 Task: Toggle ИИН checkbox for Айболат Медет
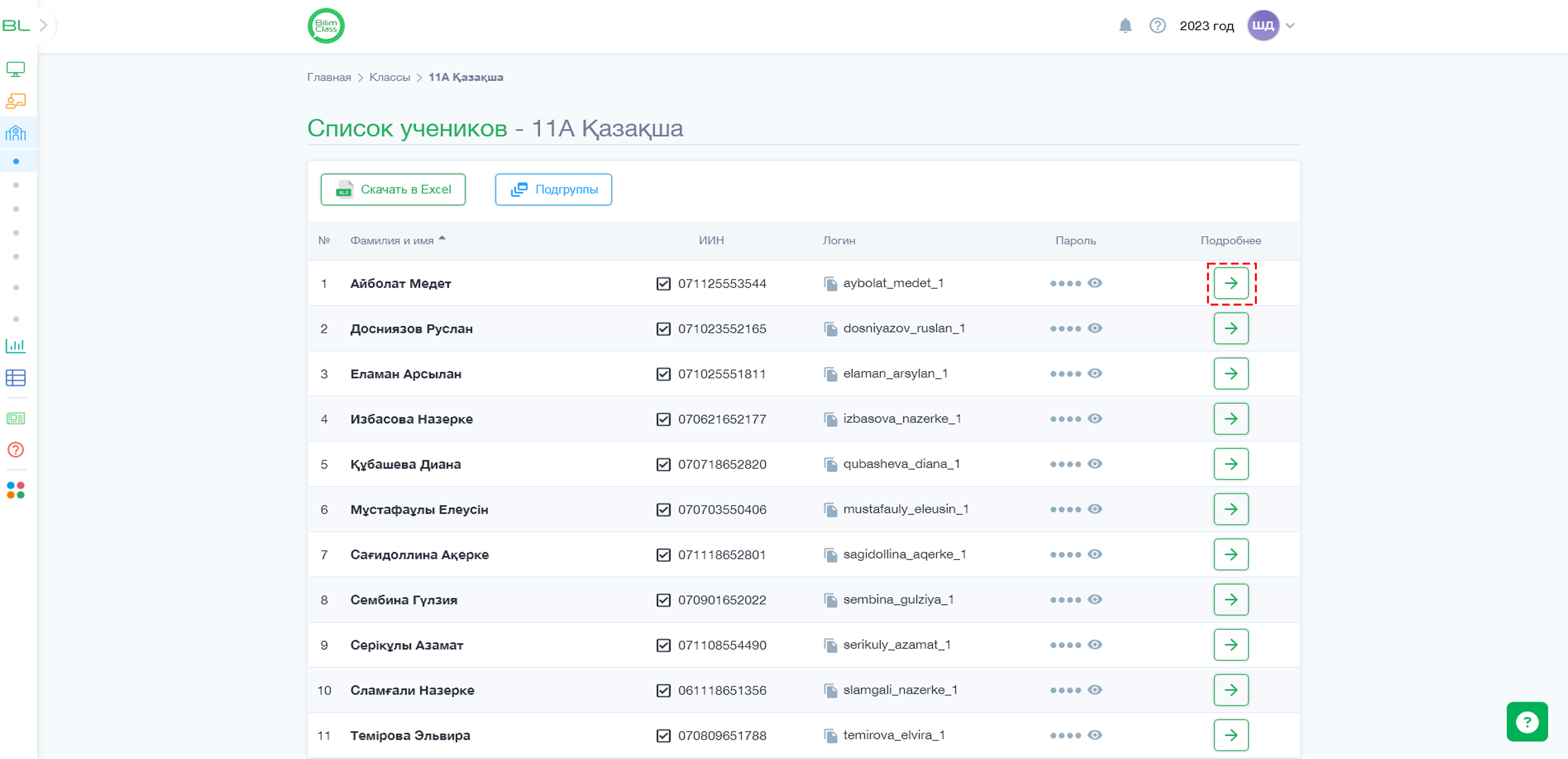coord(663,284)
